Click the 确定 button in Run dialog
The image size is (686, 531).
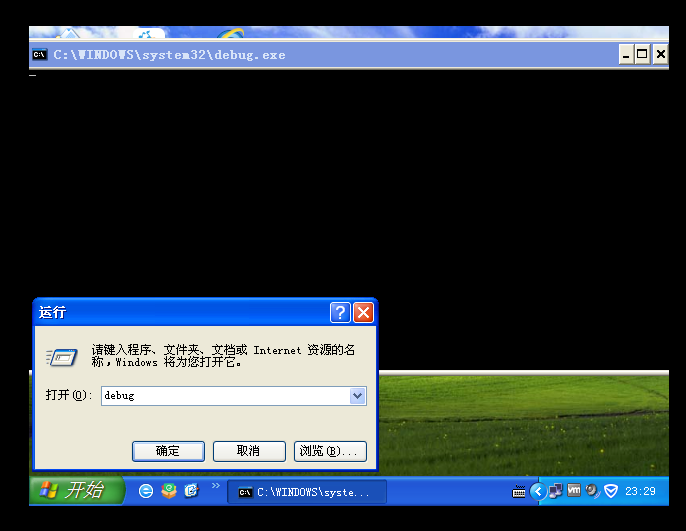point(168,451)
